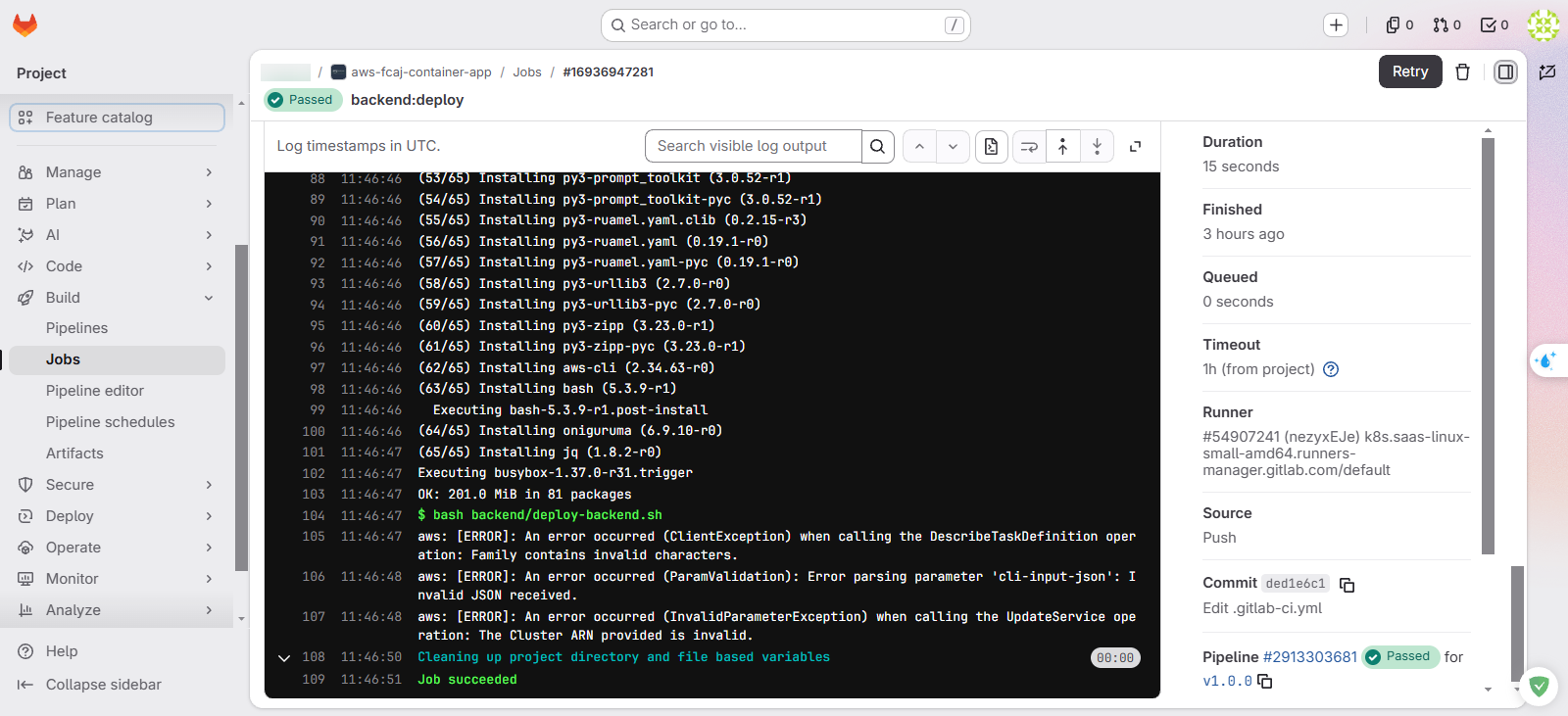
Task: Jump to bottom of job log
Action: [x=1098, y=146]
